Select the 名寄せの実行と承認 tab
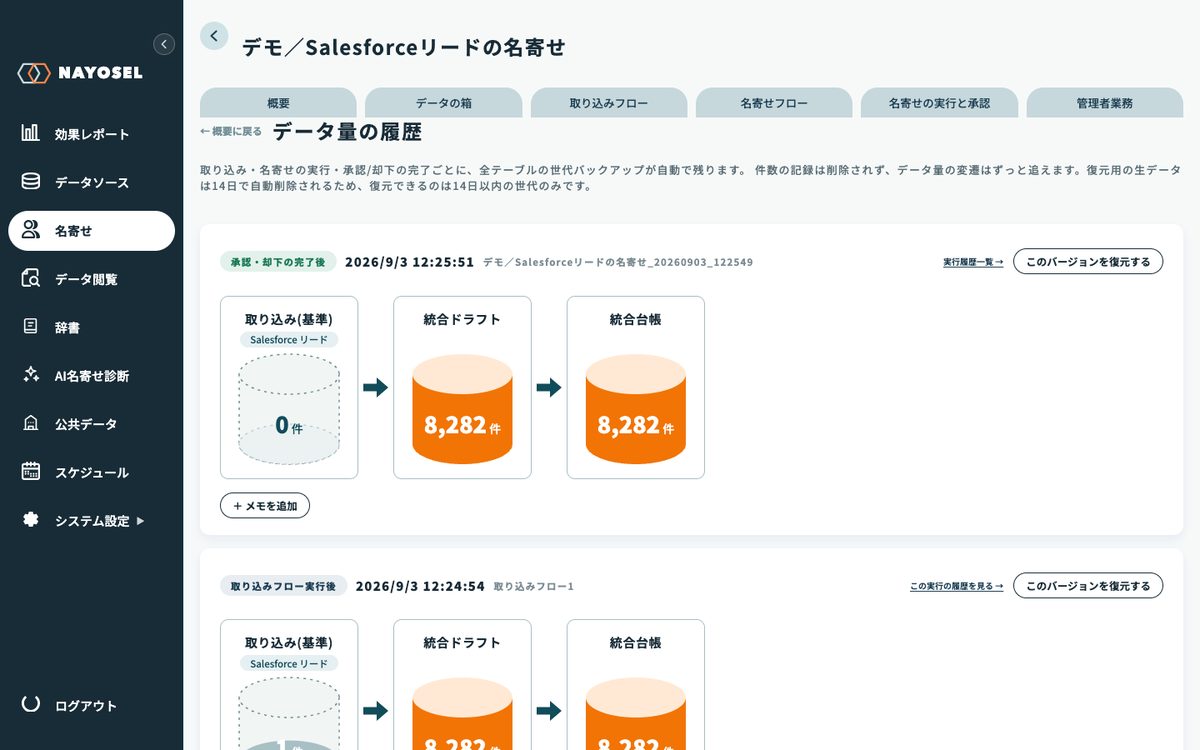The width and height of the screenshot is (1200, 750). pyautogui.click(x=940, y=103)
